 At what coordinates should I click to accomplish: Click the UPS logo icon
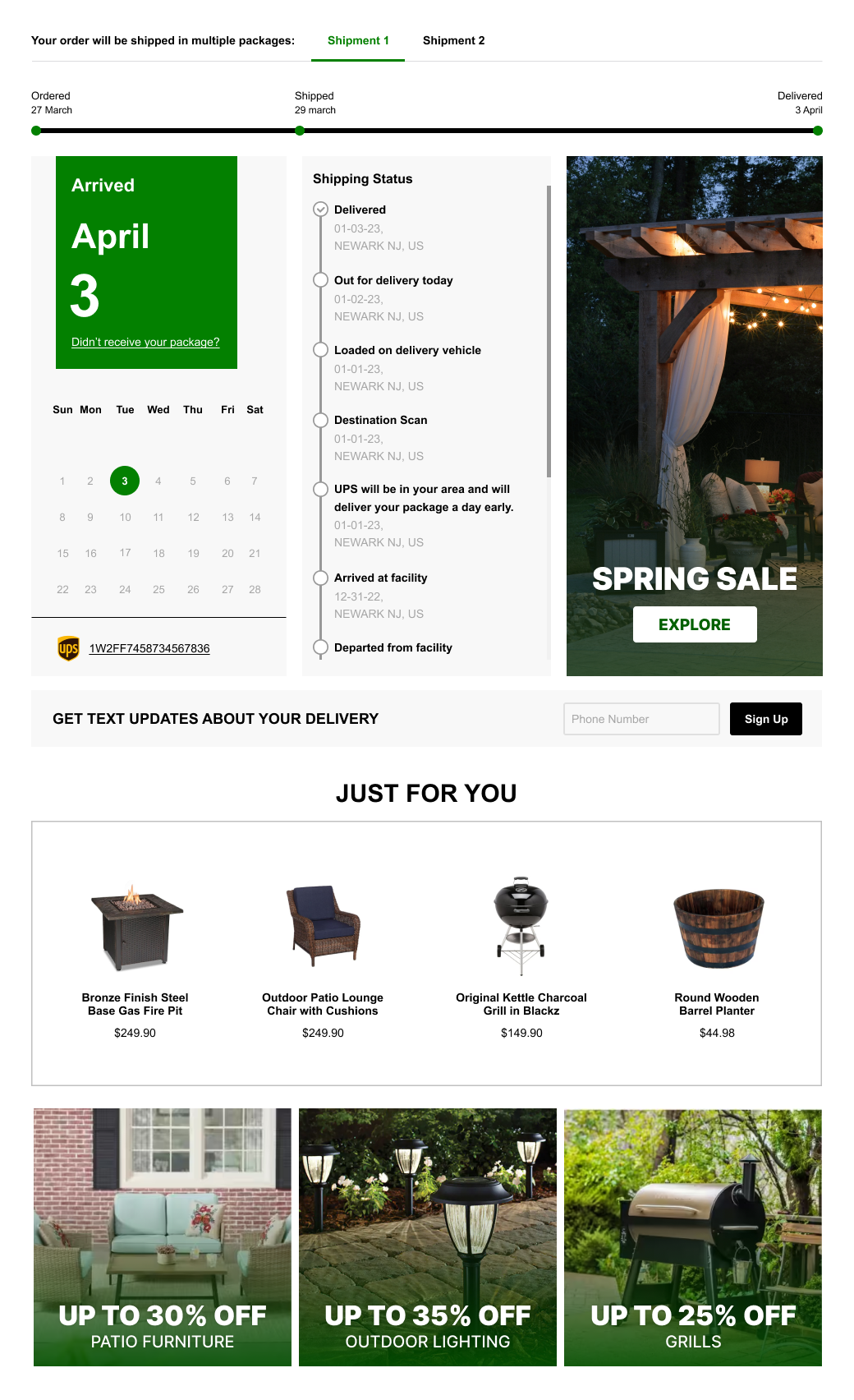click(69, 648)
